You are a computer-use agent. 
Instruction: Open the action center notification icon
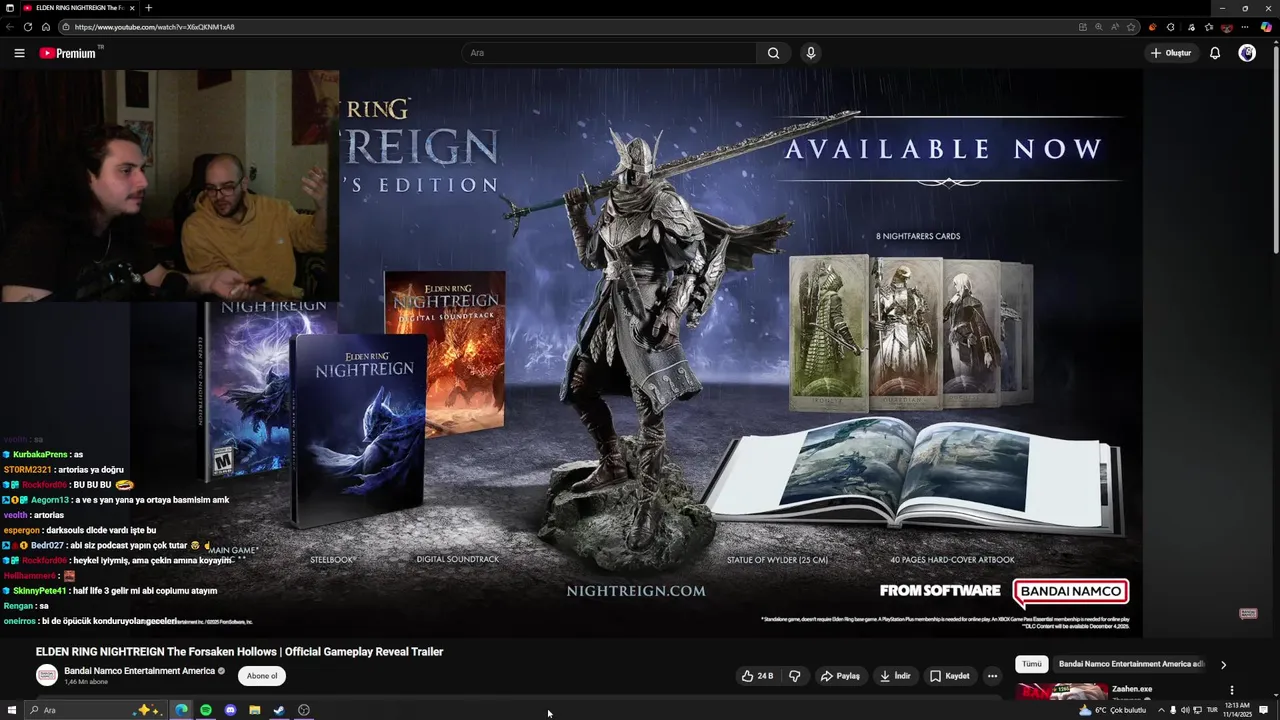[1264, 710]
